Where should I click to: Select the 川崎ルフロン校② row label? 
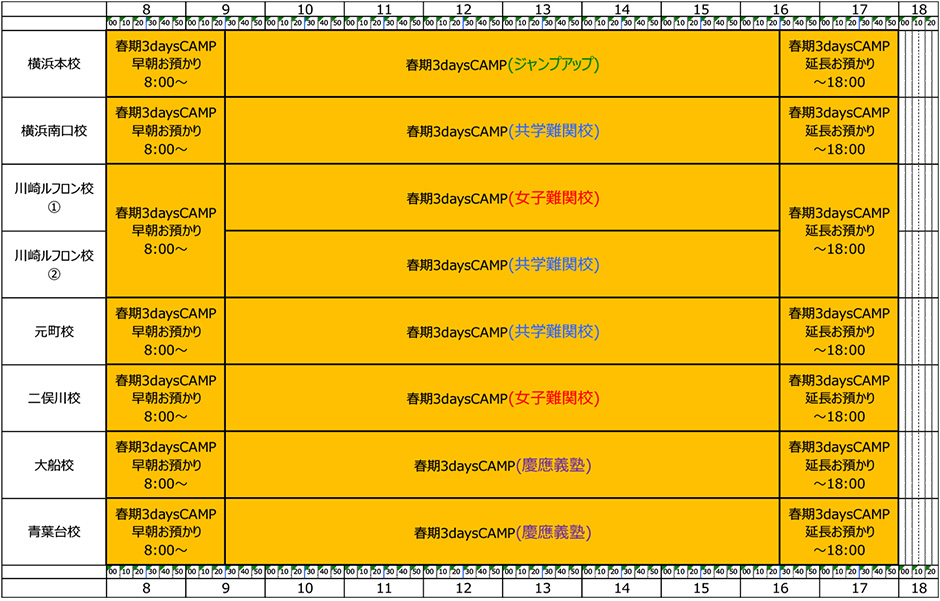[53, 264]
